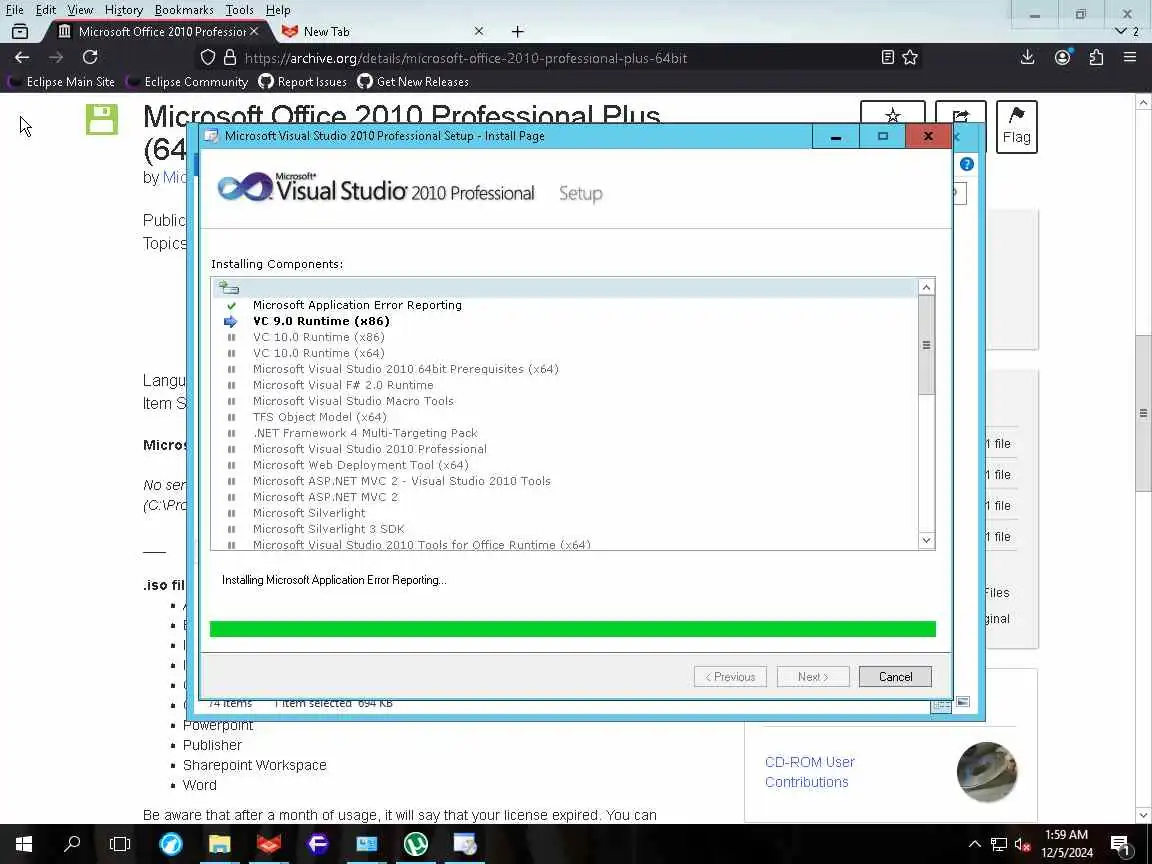1152x864 pixels.
Task: Open the notification center icon
Action: pyautogui.click(x=1120, y=844)
